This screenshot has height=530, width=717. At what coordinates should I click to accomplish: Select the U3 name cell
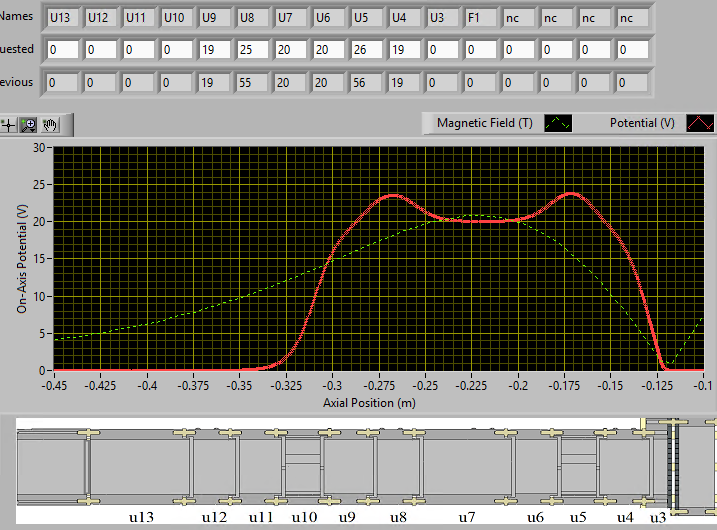[x=442, y=17]
